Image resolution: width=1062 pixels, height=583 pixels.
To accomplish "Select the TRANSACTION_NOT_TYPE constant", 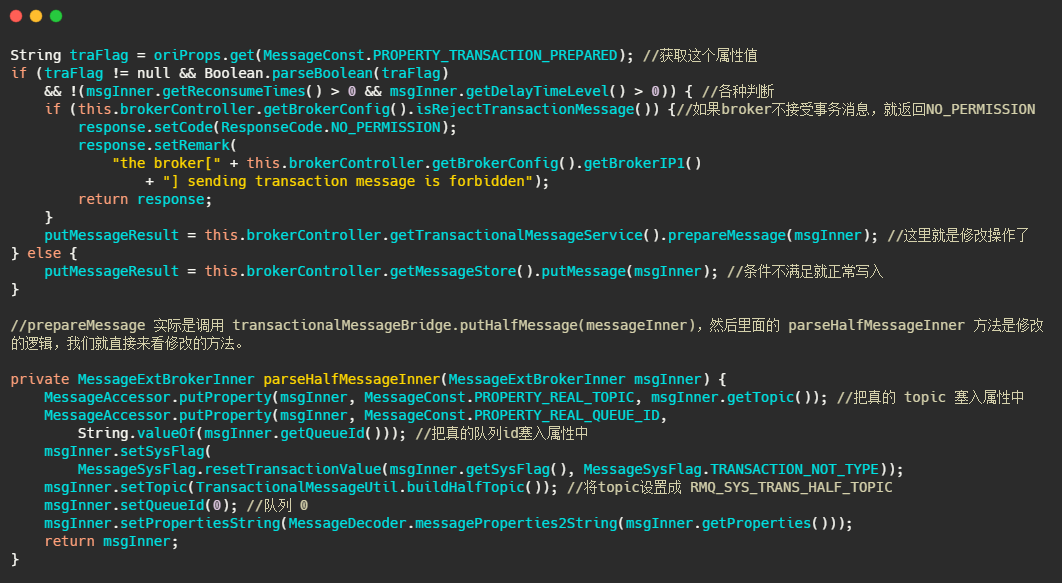I will point(794,469).
